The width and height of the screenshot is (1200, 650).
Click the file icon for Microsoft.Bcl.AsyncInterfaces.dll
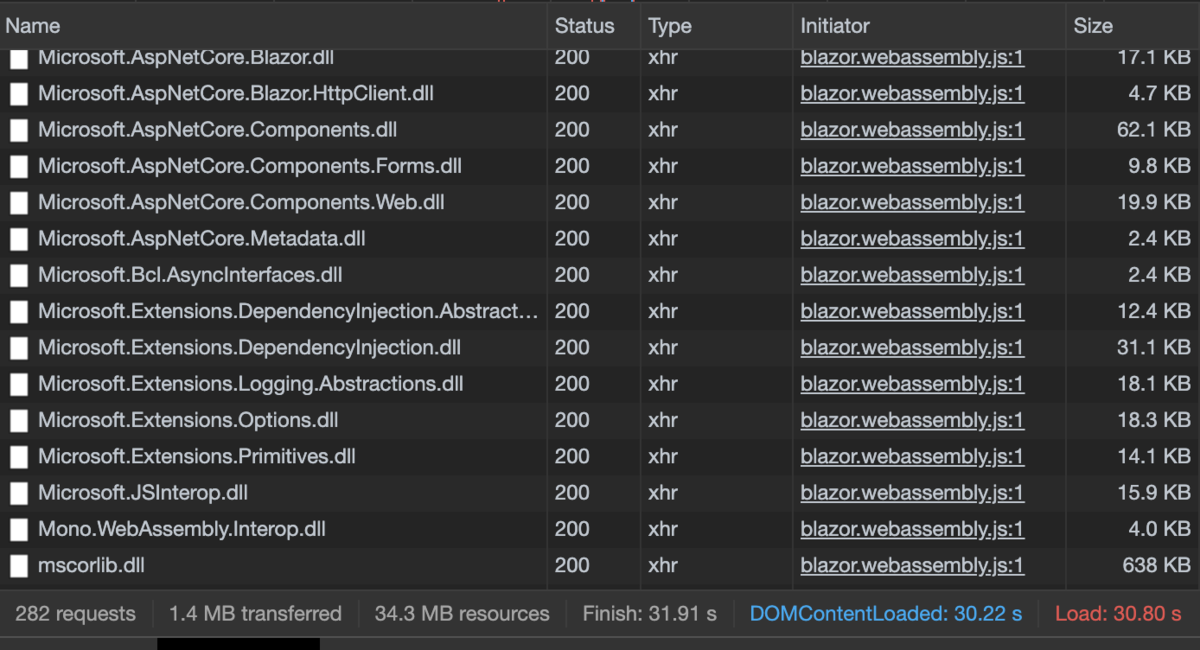[19, 275]
